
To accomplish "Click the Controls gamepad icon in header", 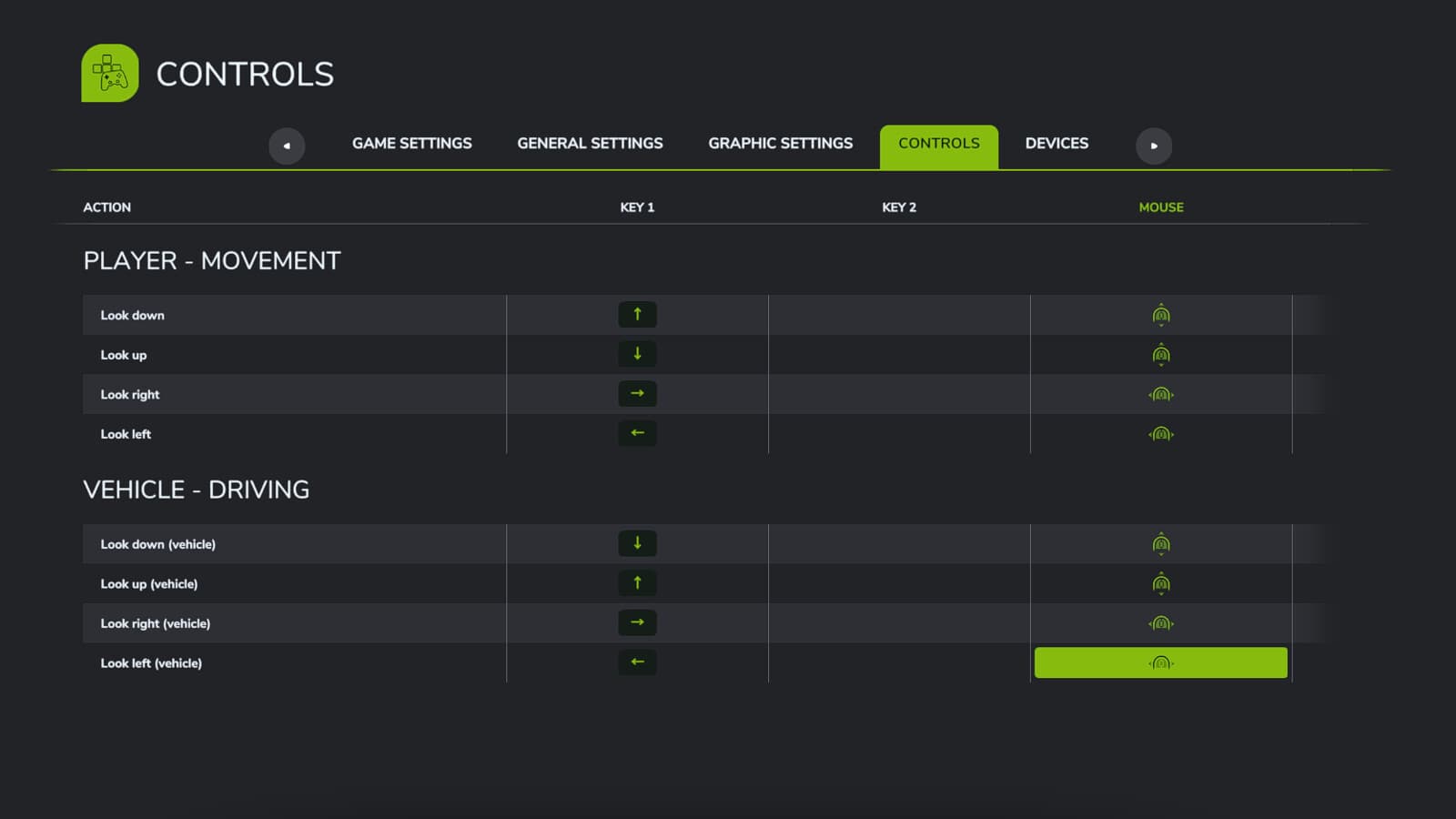I will [110, 73].
